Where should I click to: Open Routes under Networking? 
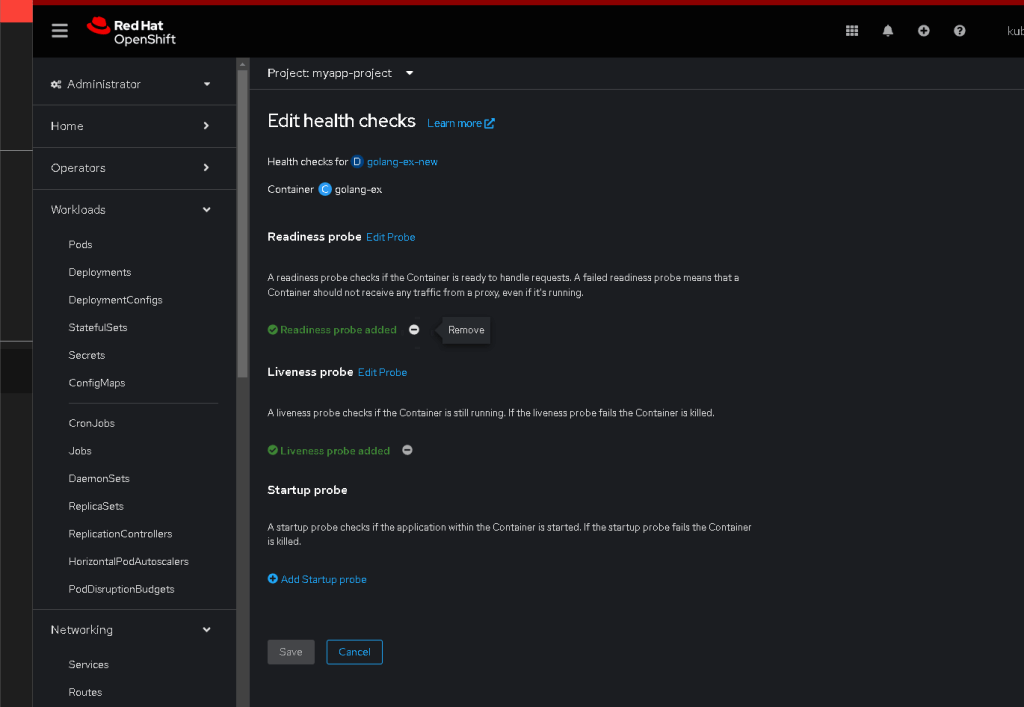tap(86, 692)
